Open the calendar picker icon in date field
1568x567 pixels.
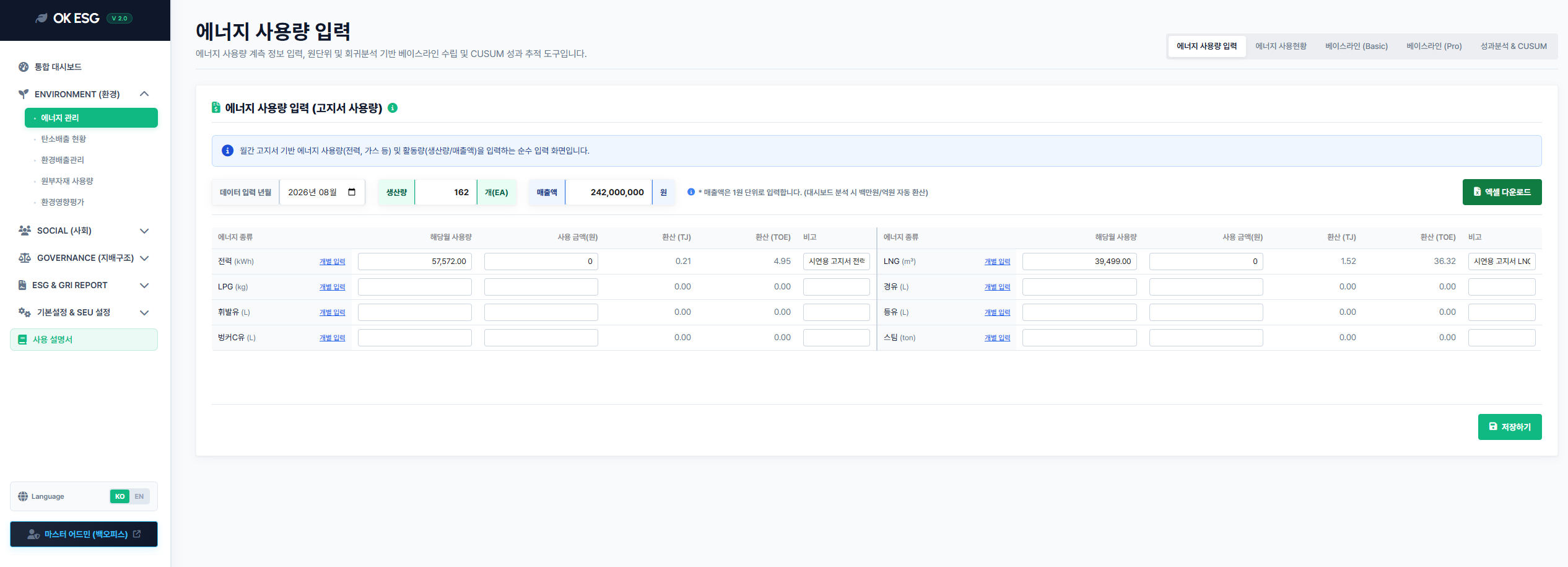click(352, 192)
